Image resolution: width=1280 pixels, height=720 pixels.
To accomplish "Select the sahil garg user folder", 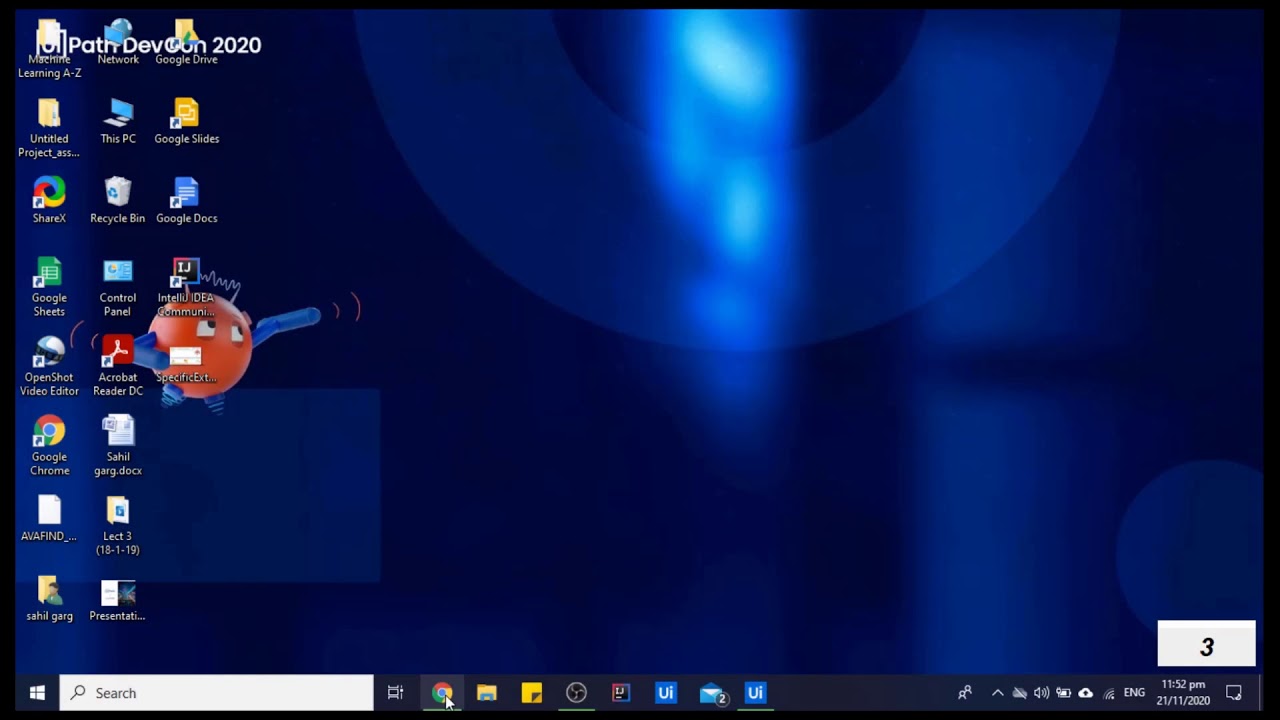I will tap(49, 599).
